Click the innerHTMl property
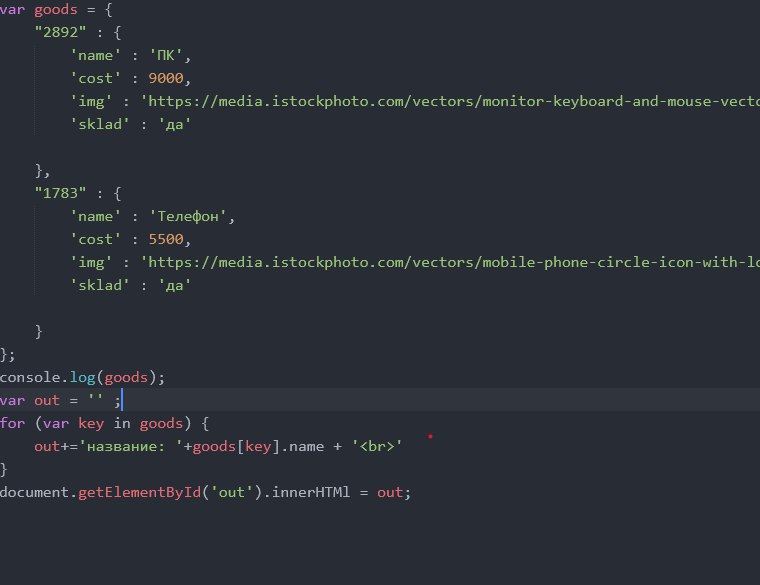This screenshot has height=585, width=760. 311,492
